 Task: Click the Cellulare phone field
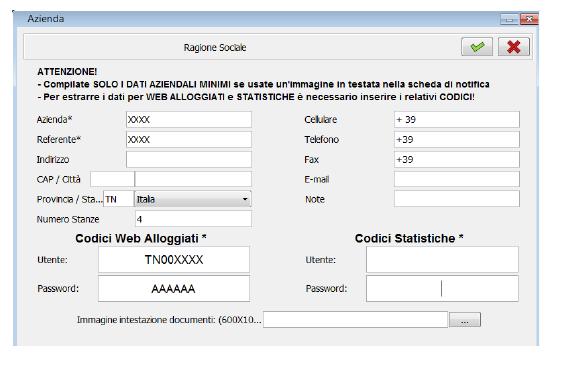pyautogui.click(x=457, y=120)
